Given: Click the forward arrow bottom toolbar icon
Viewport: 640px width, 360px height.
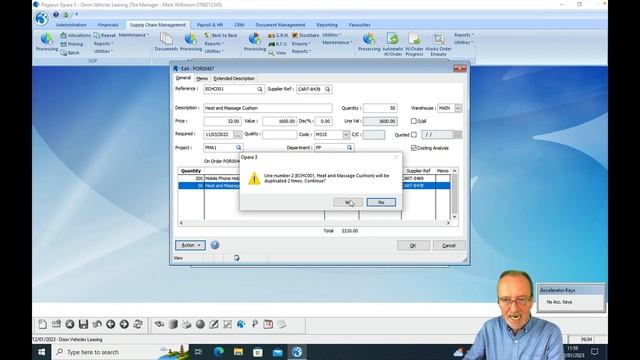Looking at the screenshot, I should pyautogui.click(x=124, y=324).
